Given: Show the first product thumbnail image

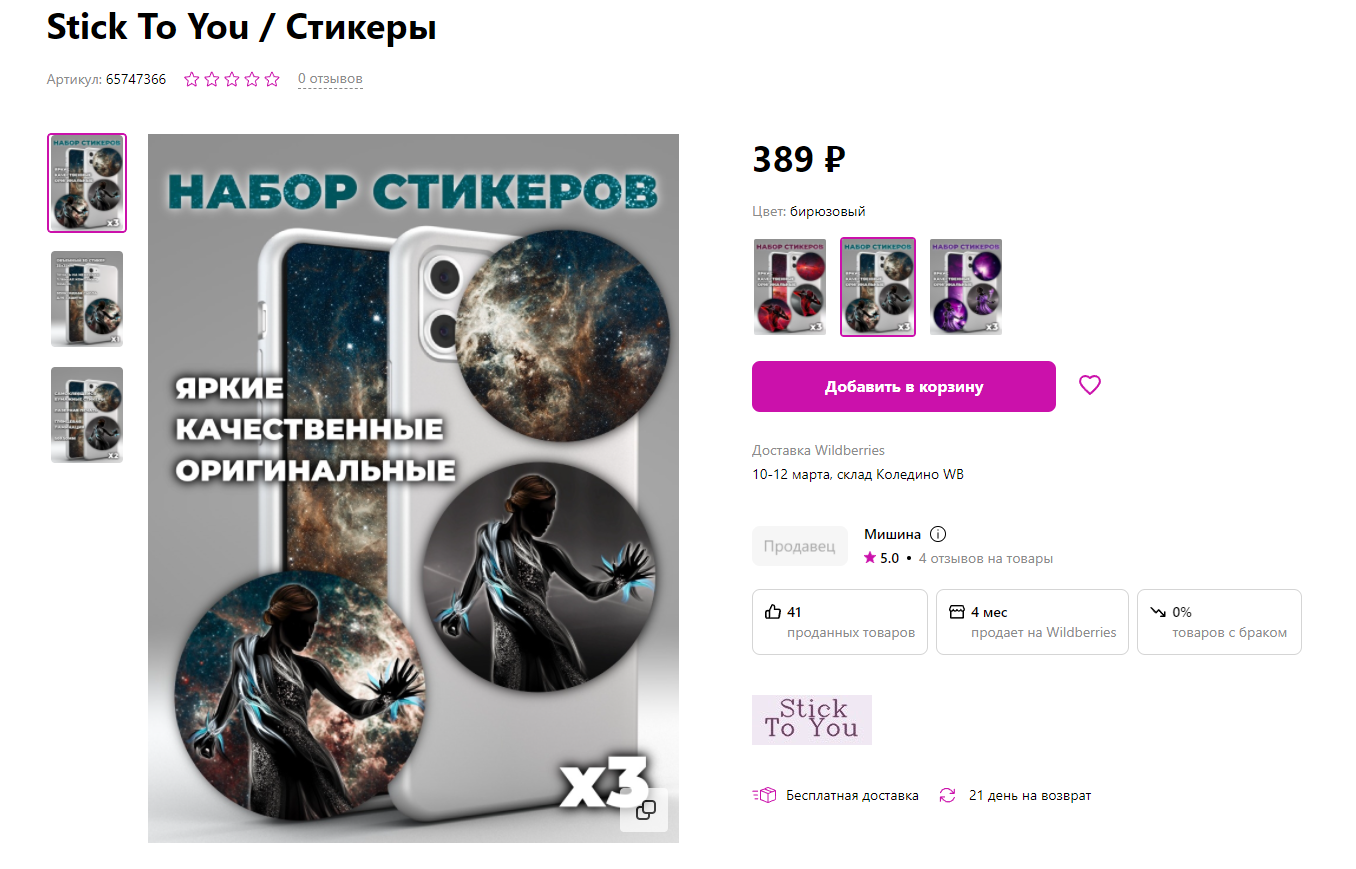Looking at the screenshot, I should pos(87,183).
